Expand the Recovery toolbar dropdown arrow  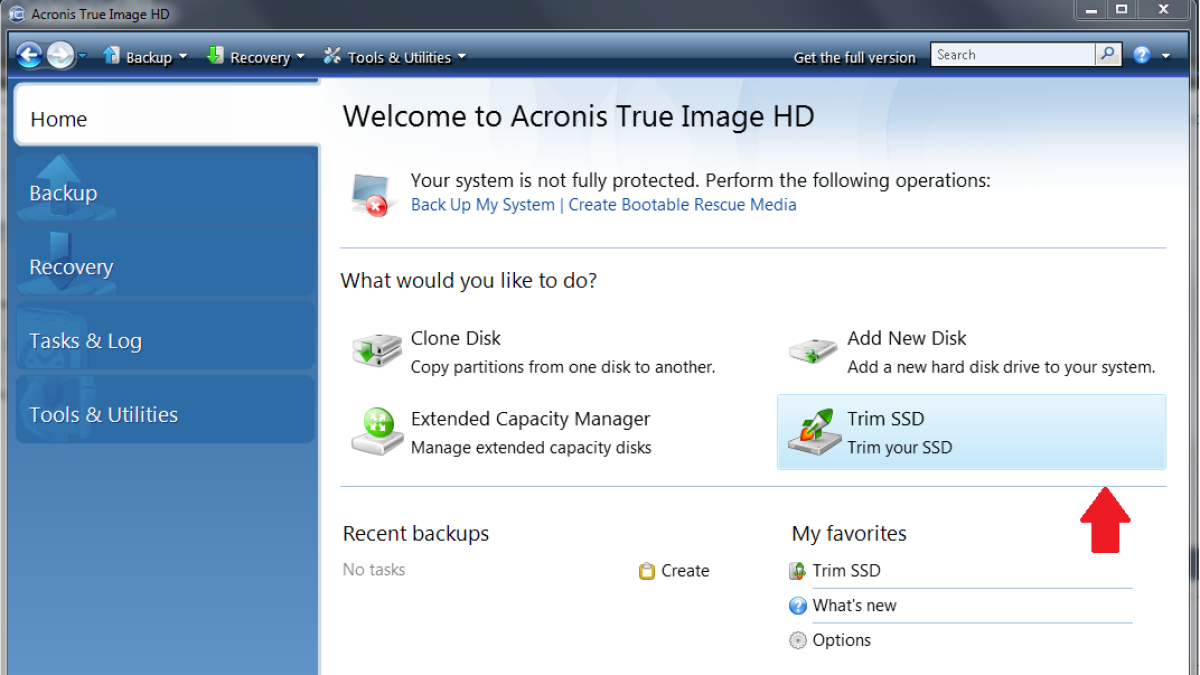[300, 57]
